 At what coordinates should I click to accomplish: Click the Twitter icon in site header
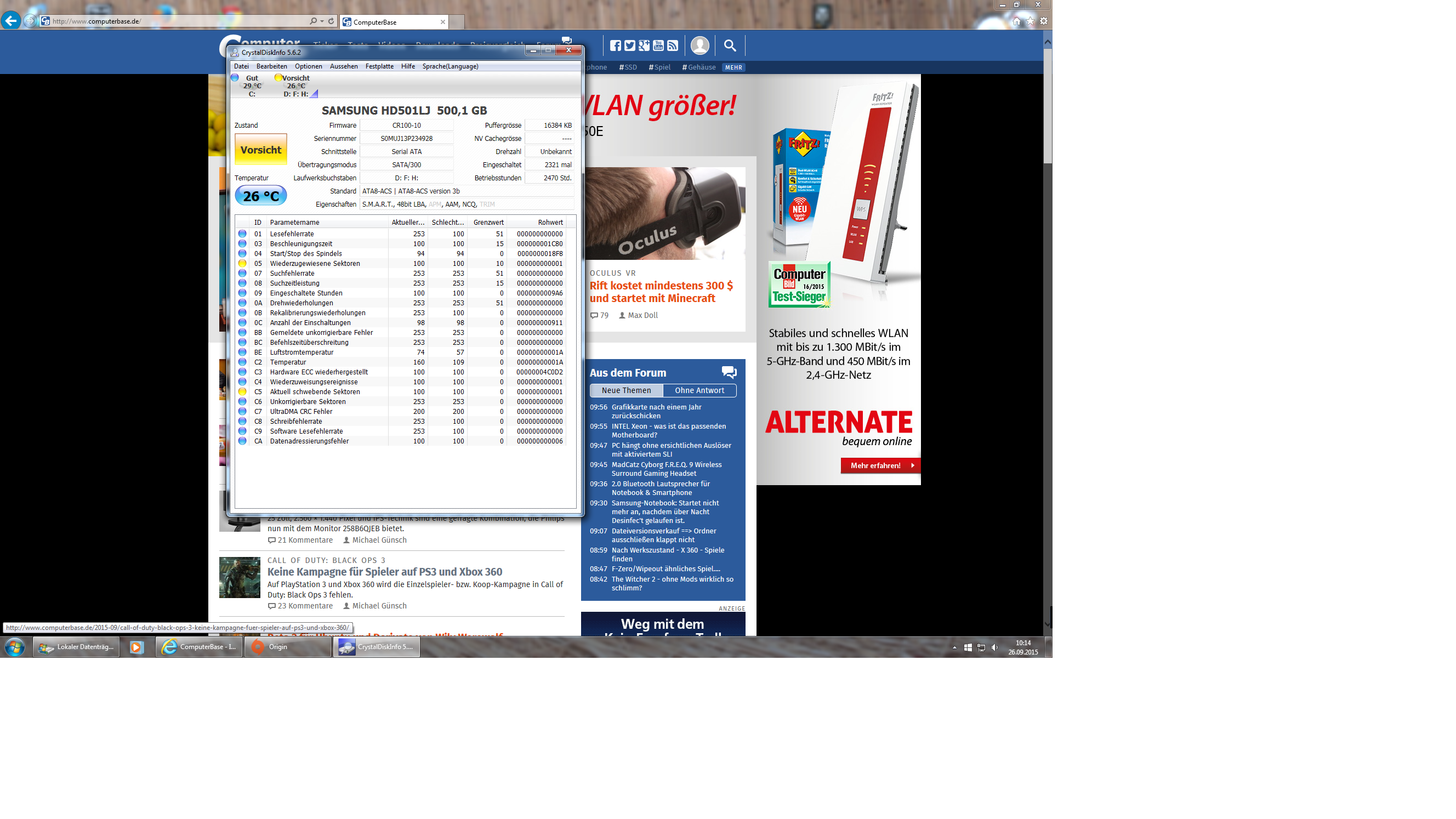coord(629,46)
